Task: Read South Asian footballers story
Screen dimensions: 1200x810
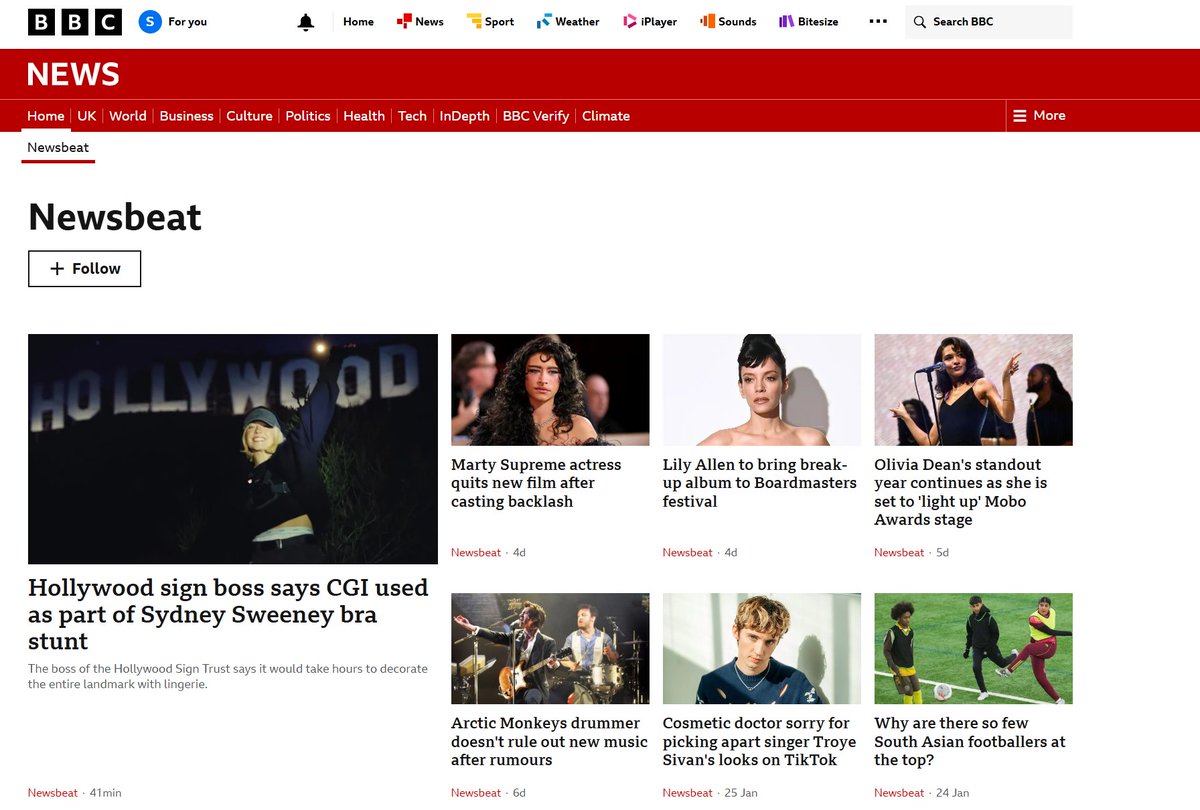Action: point(970,741)
